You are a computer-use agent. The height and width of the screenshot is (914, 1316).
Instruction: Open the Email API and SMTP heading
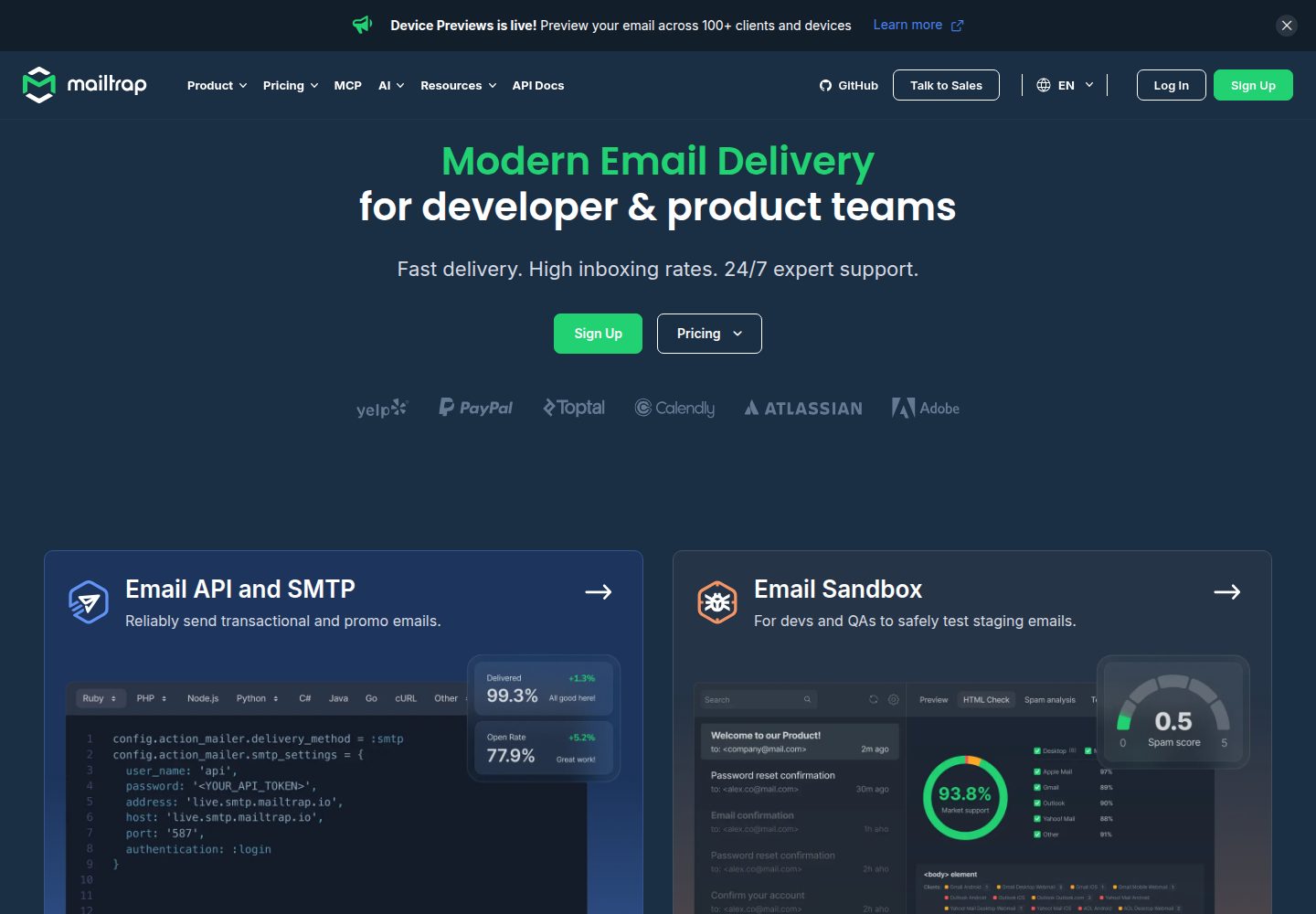pyautogui.click(x=240, y=590)
